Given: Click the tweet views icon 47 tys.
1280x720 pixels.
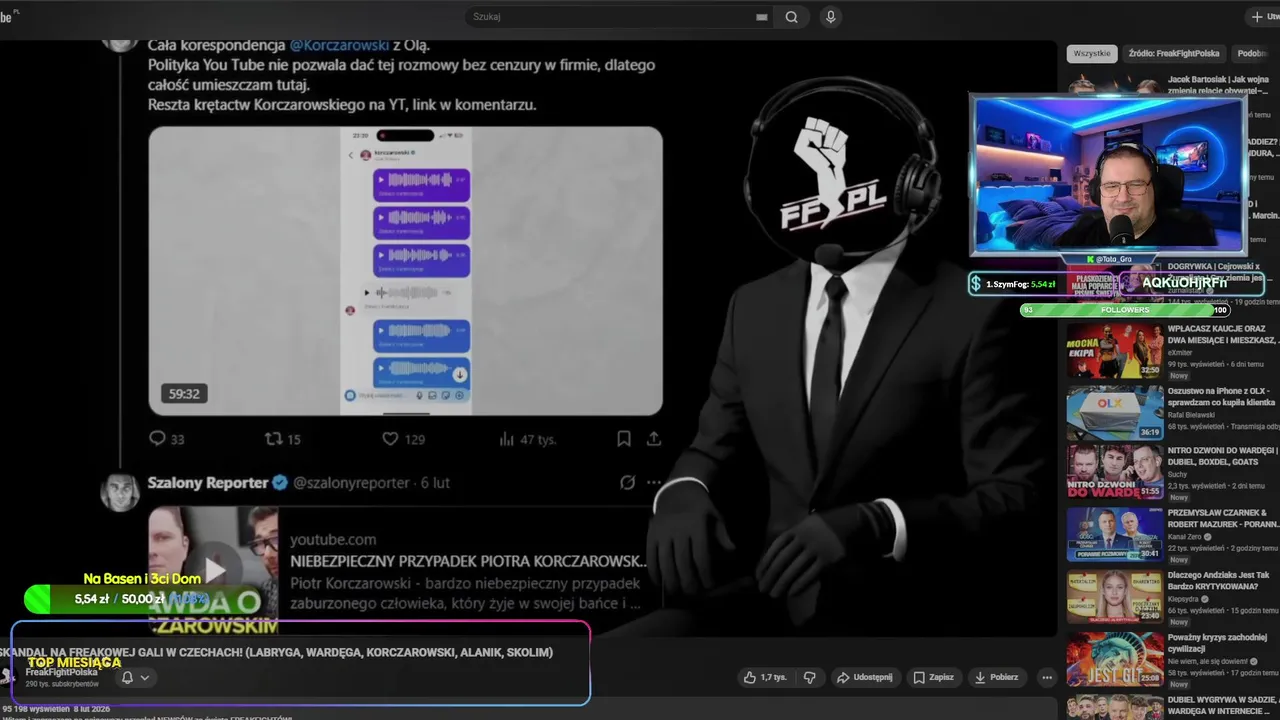Looking at the screenshot, I should click(x=506, y=438).
